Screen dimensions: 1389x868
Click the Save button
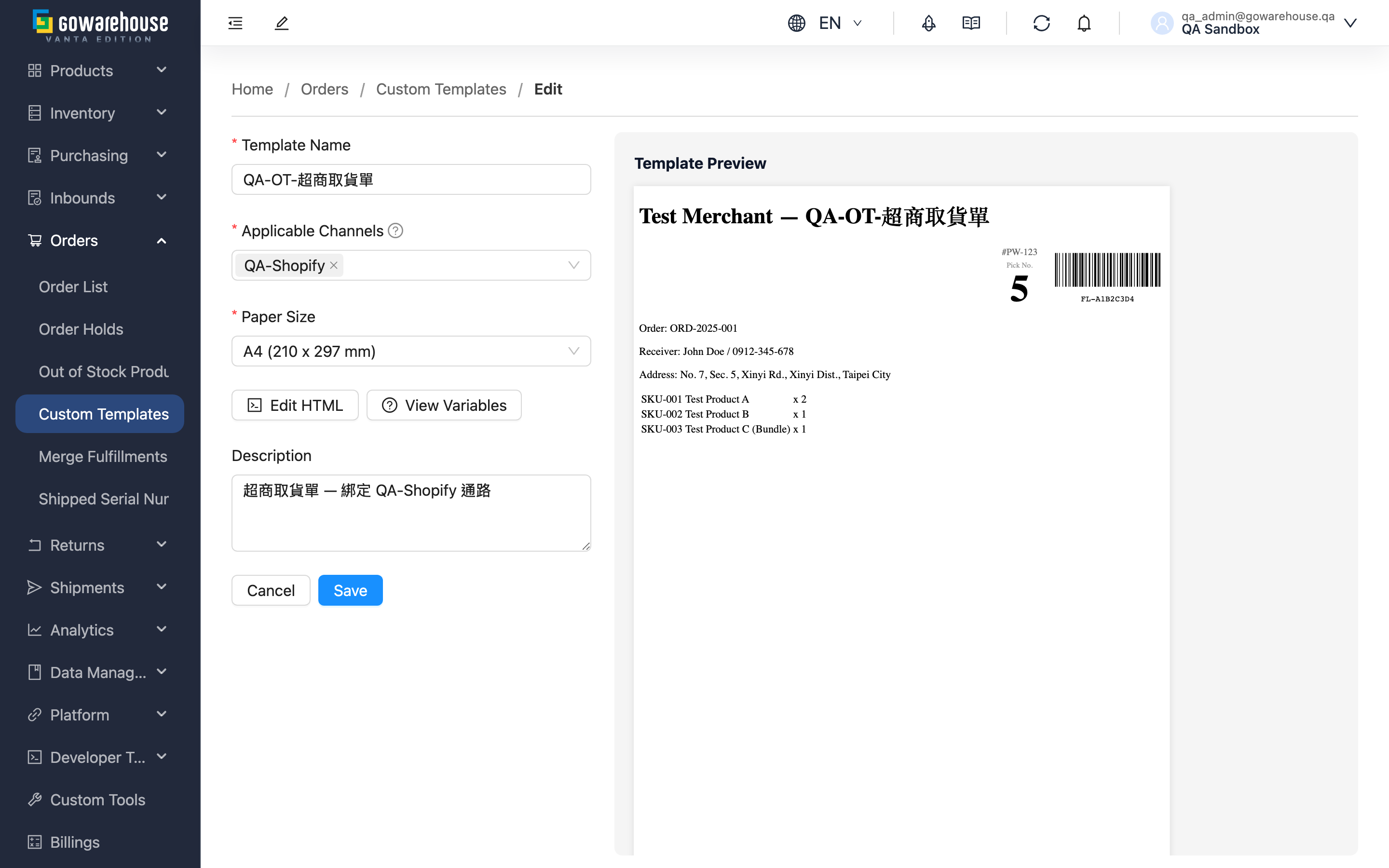[350, 590]
